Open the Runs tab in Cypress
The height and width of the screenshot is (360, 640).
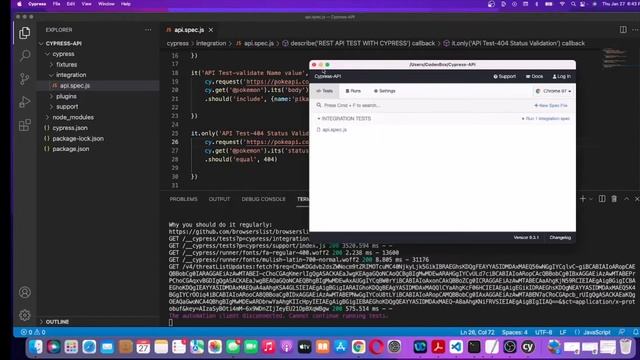353,91
